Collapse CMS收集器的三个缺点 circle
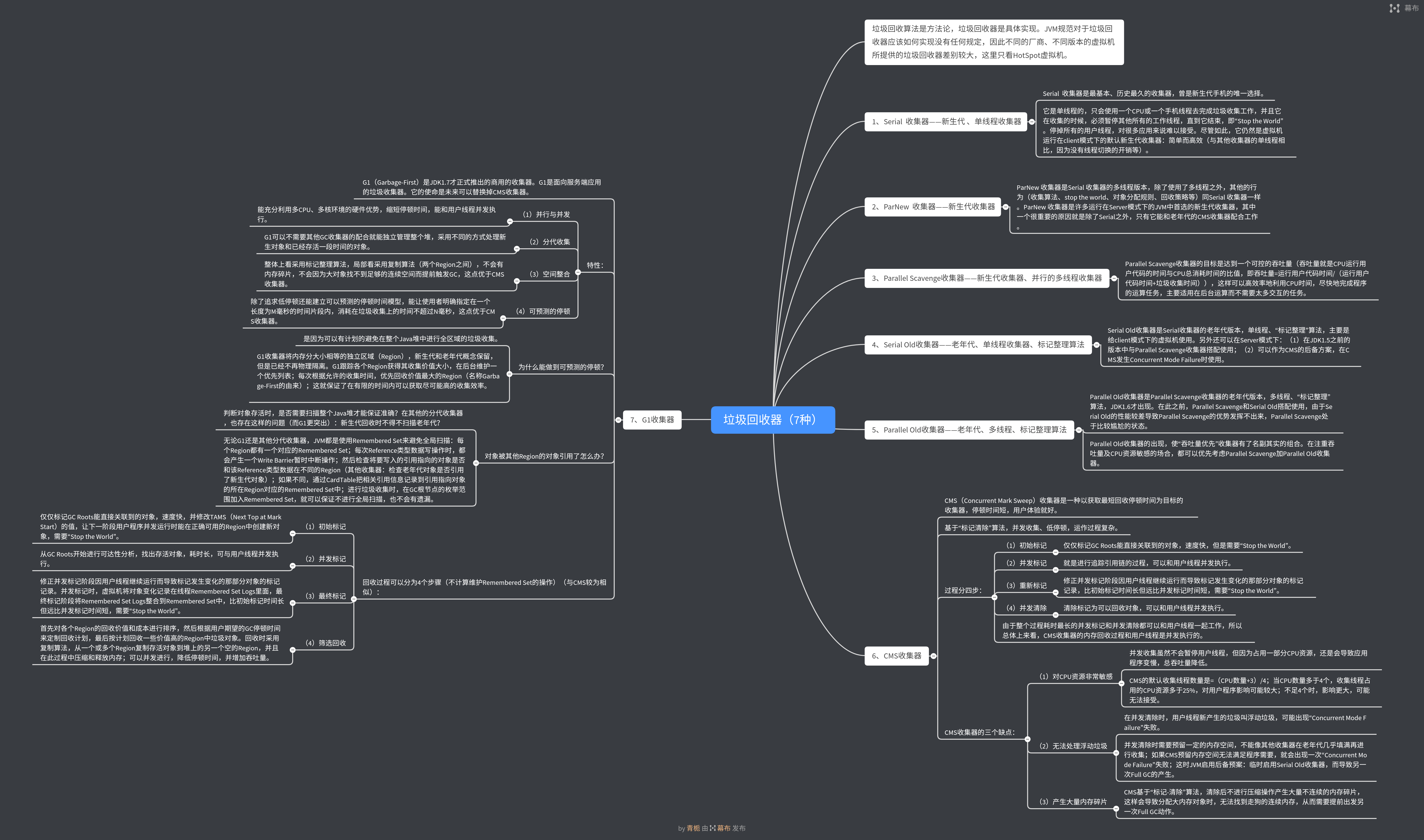Image resolution: width=1424 pixels, height=840 pixels. [1027, 739]
